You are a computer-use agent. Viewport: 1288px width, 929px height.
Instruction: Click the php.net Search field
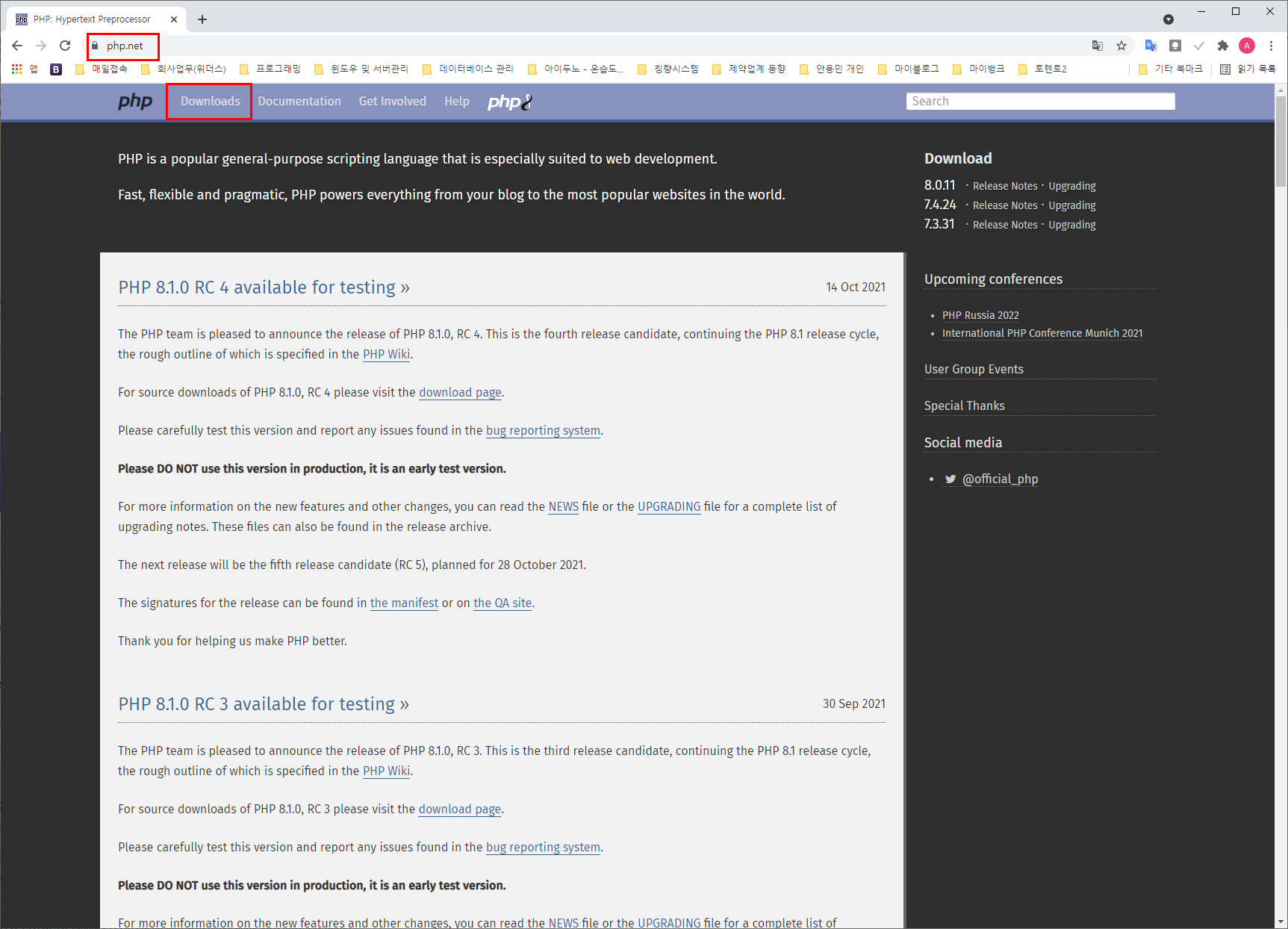point(1040,102)
